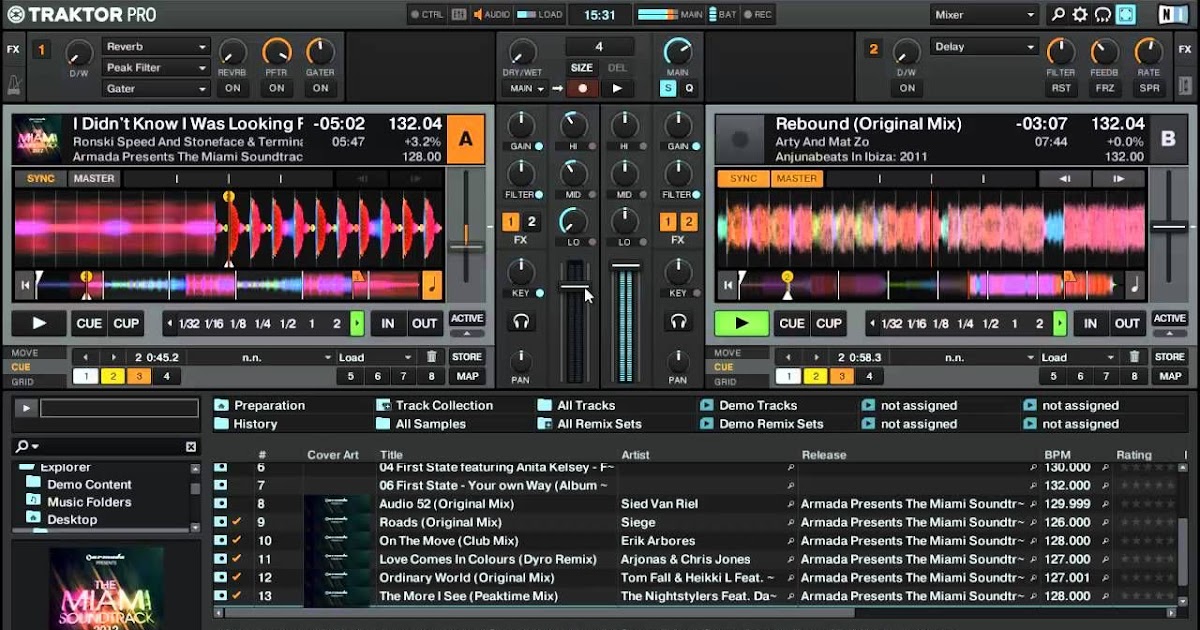Open the Preparation favorite folder
The image size is (1200, 630).
coord(268,405)
